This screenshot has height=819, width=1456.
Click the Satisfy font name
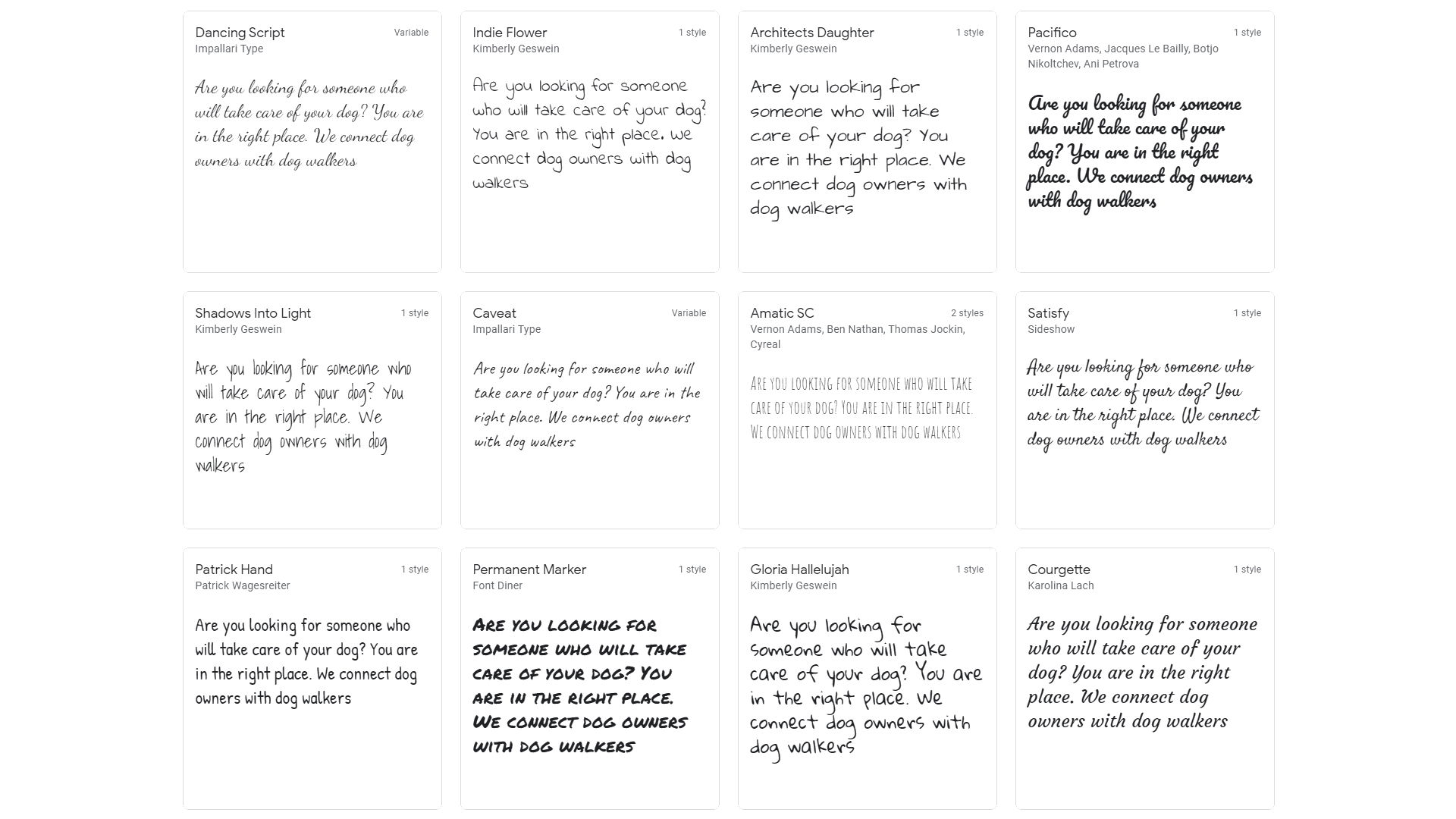pos(1048,313)
